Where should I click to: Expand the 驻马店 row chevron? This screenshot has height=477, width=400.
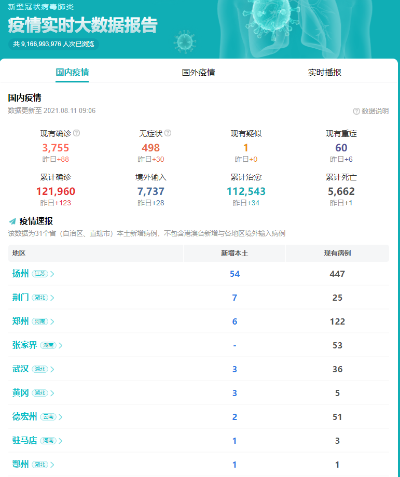[60, 441]
